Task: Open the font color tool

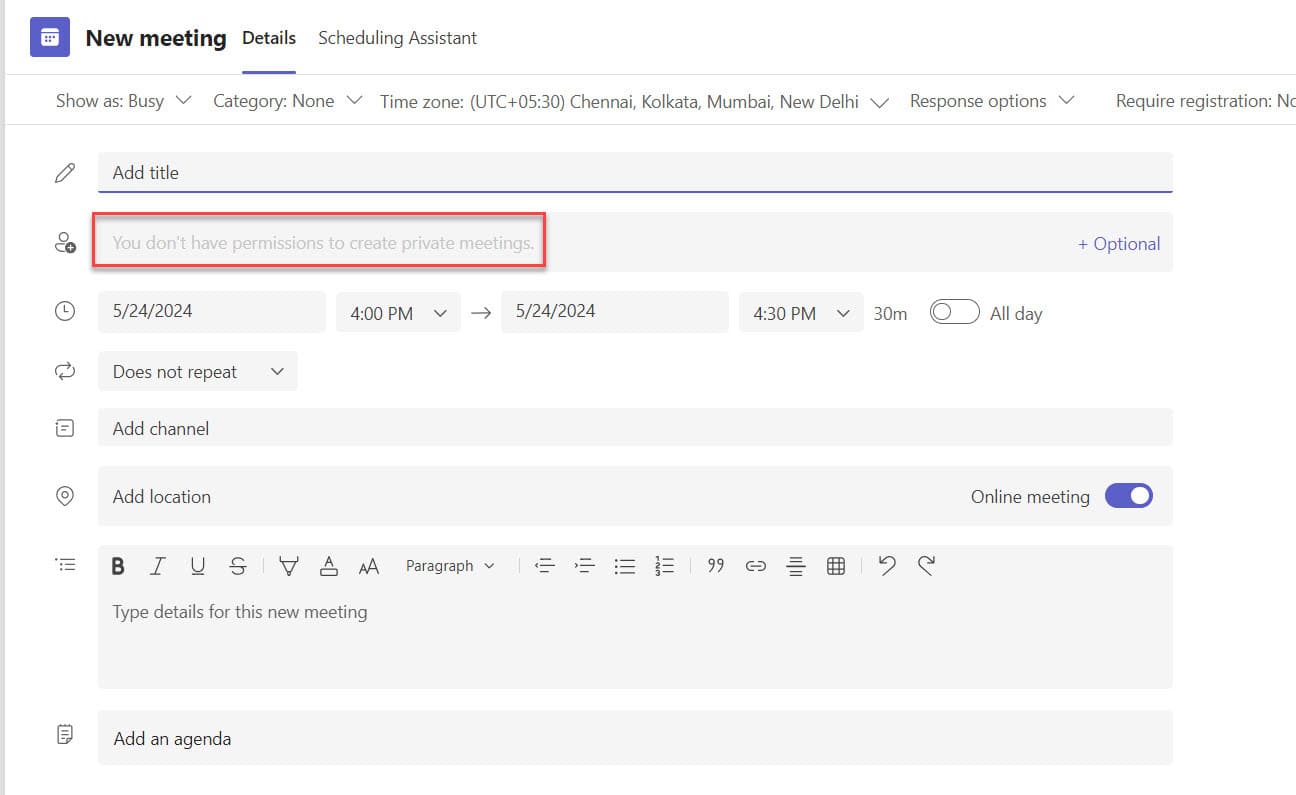Action: (x=328, y=566)
